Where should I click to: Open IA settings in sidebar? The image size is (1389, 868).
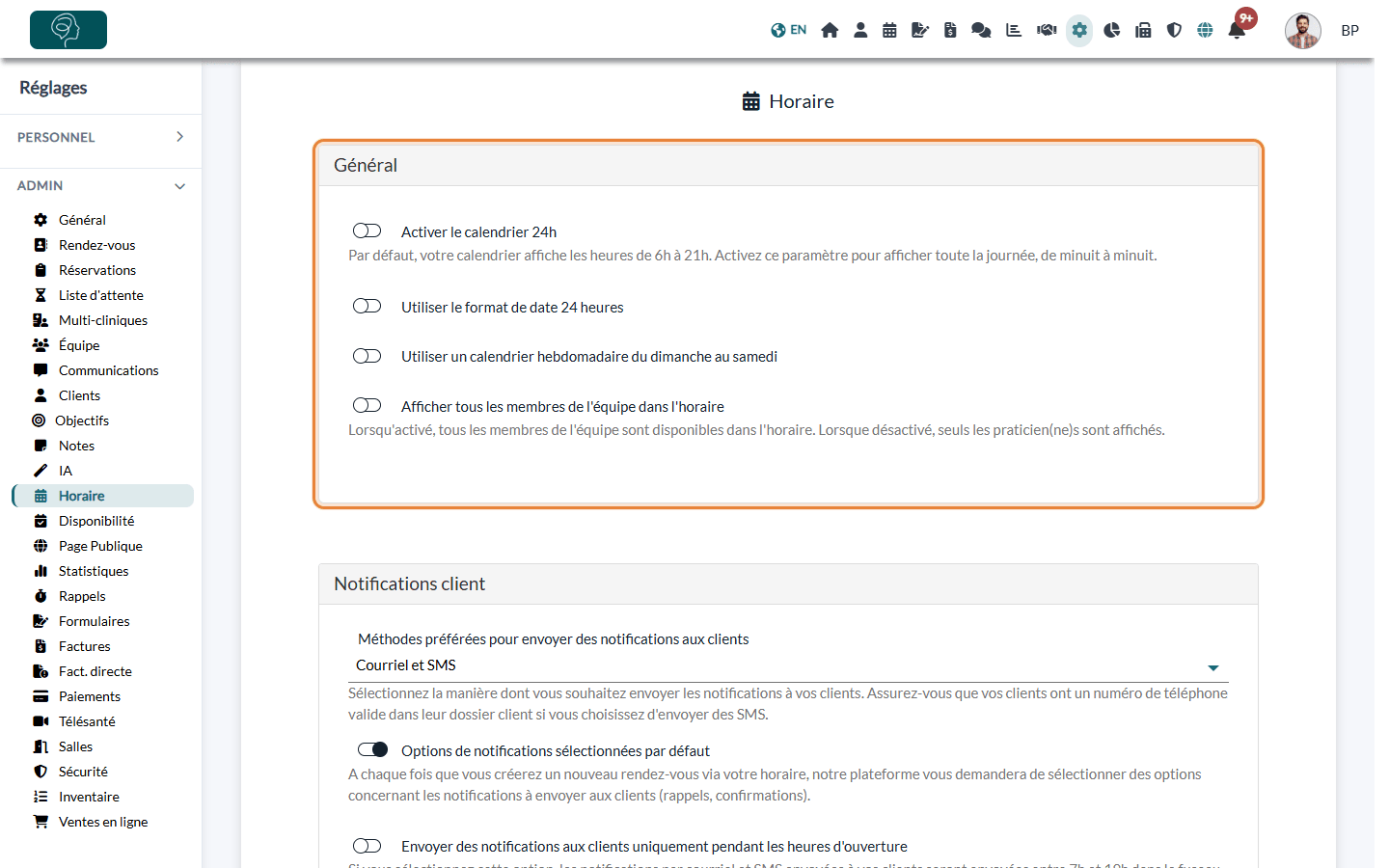pos(66,471)
